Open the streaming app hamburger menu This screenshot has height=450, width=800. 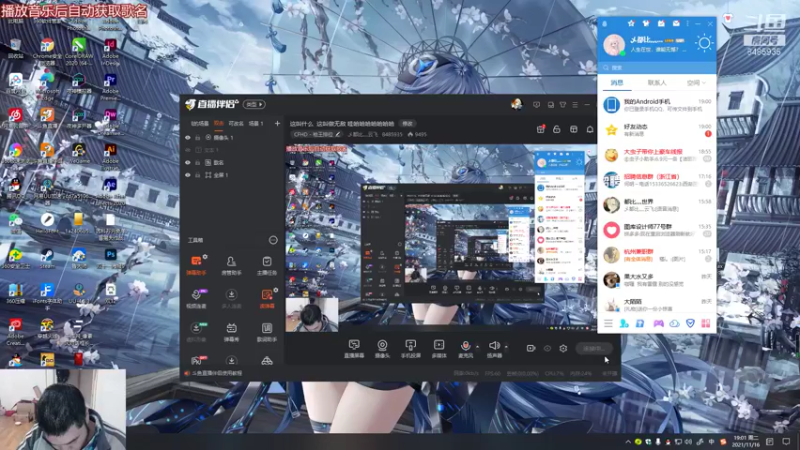tap(575, 105)
